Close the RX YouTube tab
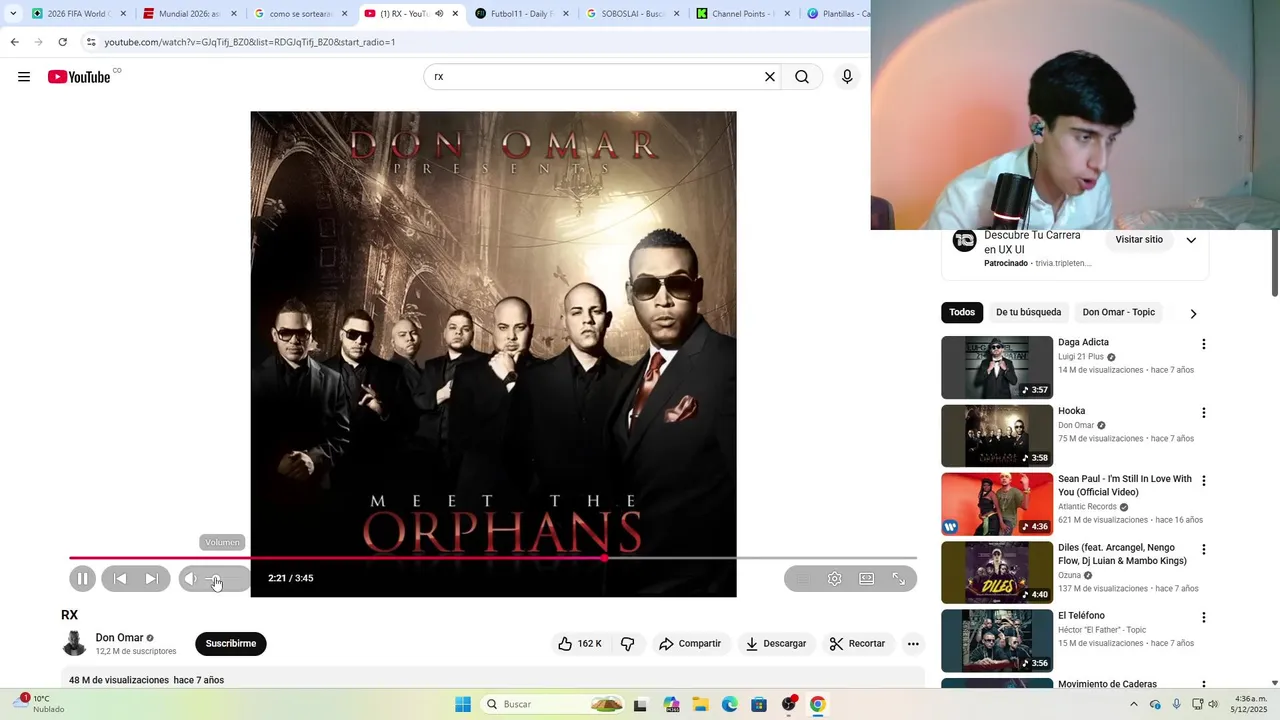This screenshot has width=1280, height=720. point(455,14)
